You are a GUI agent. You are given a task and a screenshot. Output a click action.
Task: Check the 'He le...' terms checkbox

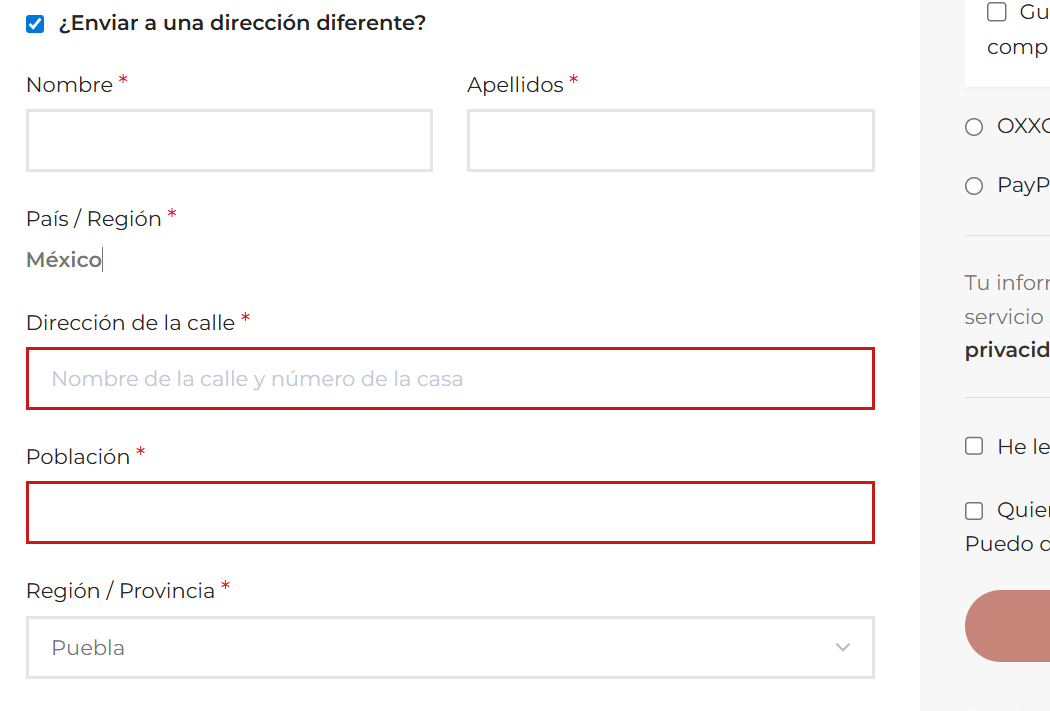[x=974, y=446]
